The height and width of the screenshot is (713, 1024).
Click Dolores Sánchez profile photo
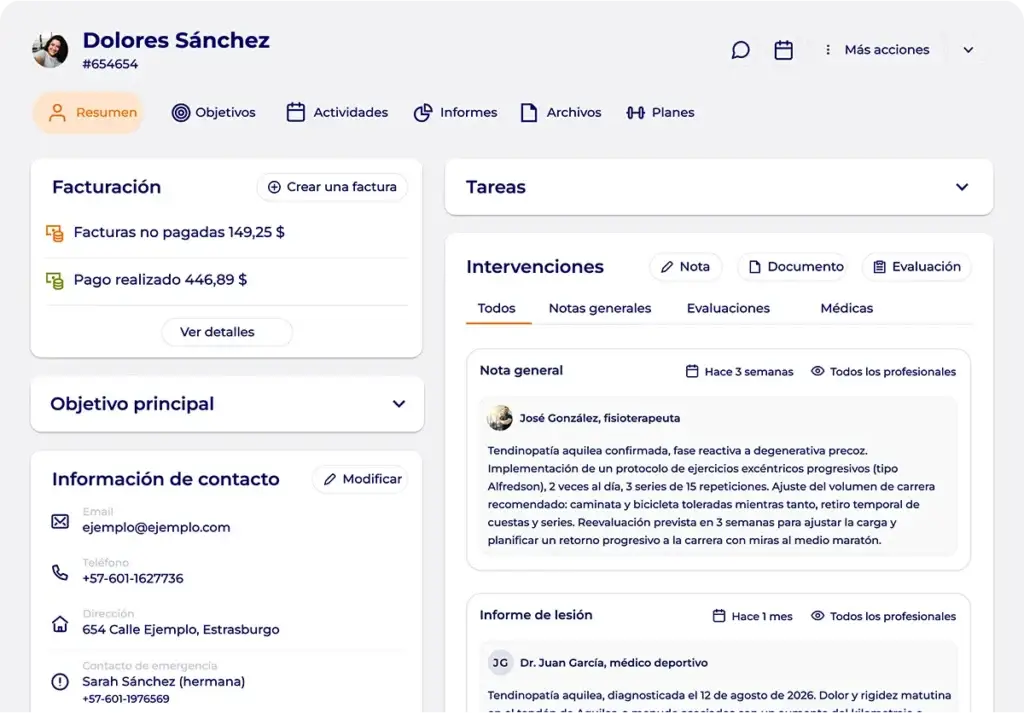pos(50,50)
